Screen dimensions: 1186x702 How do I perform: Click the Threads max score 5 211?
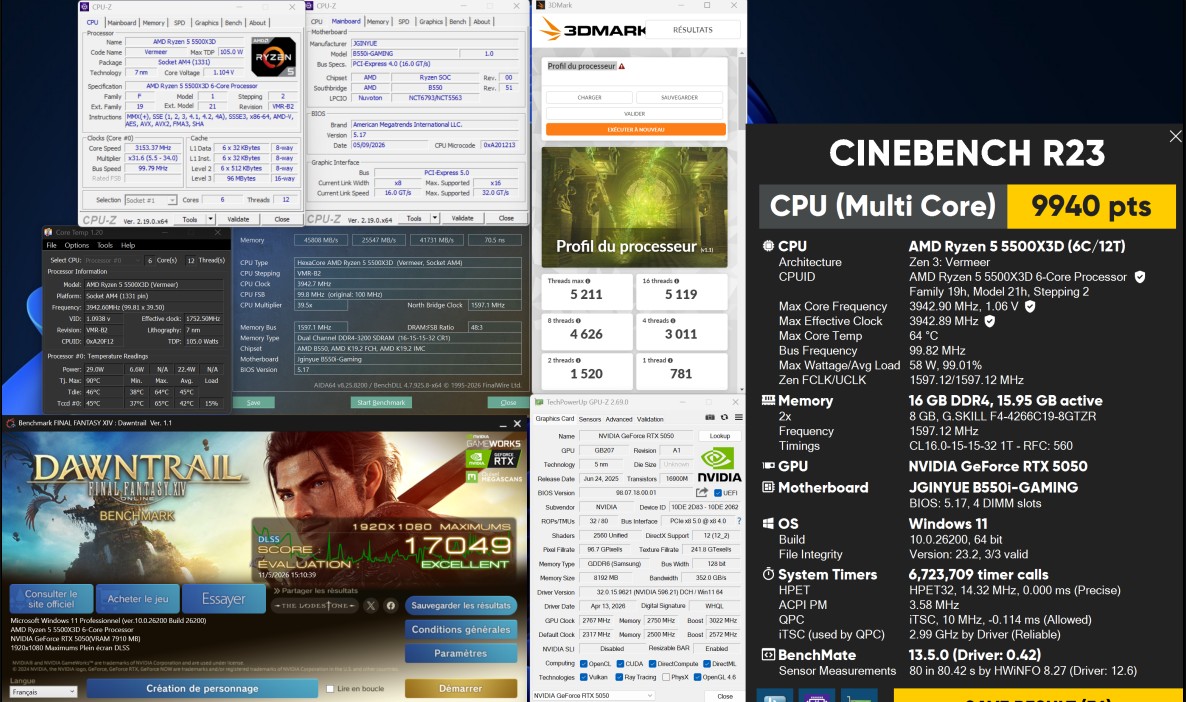tap(586, 294)
